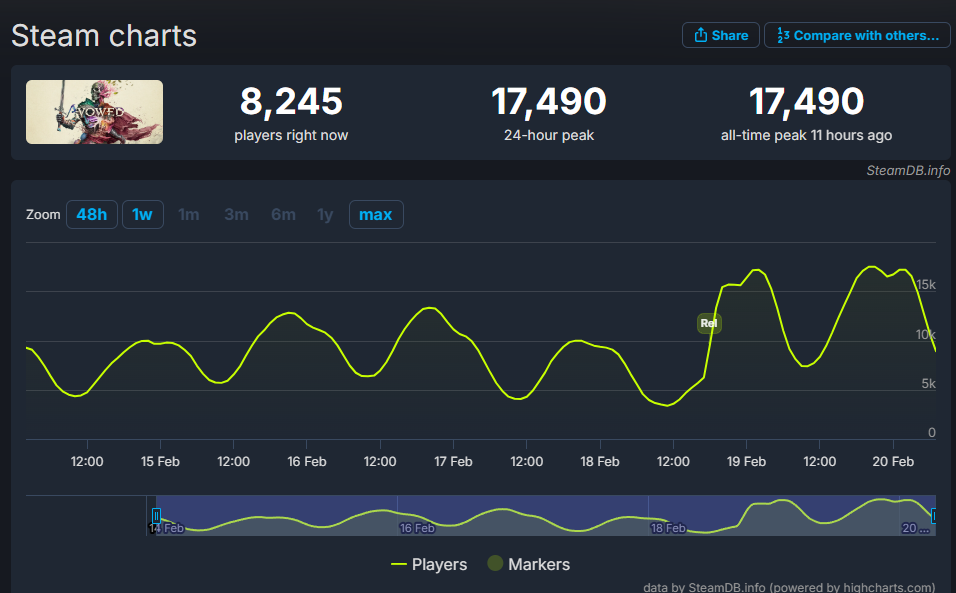This screenshot has height=593, width=956.
Task: Switch chart zoom to 1w
Action: (x=143, y=214)
